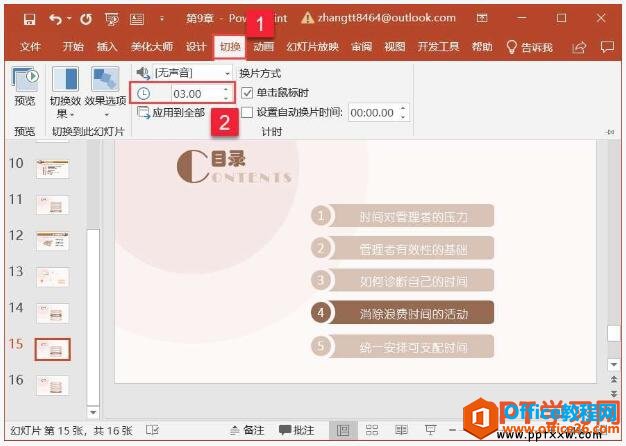Increase duration with up spinner arrow
This screenshot has height=446, width=626.
click(x=226, y=89)
